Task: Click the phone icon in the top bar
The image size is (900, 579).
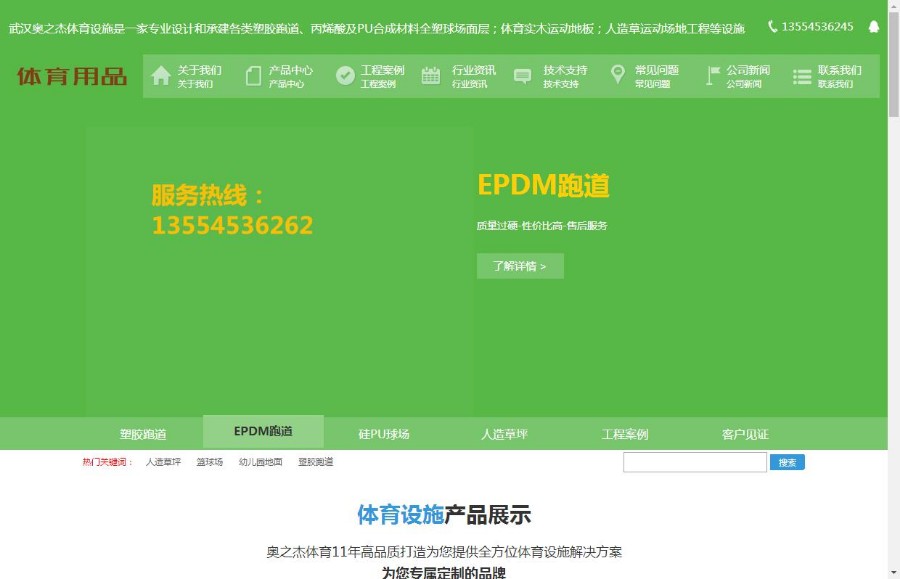Action: 773,26
